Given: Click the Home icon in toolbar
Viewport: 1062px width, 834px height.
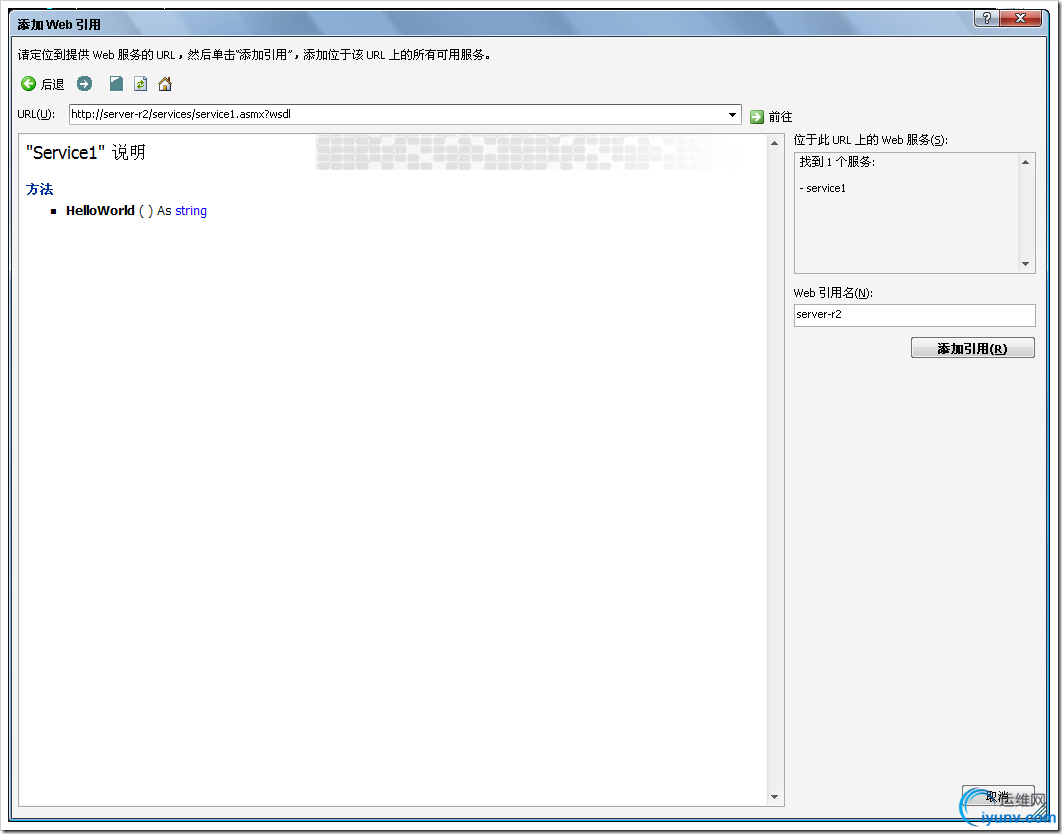Looking at the screenshot, I should tap(165, 84).
